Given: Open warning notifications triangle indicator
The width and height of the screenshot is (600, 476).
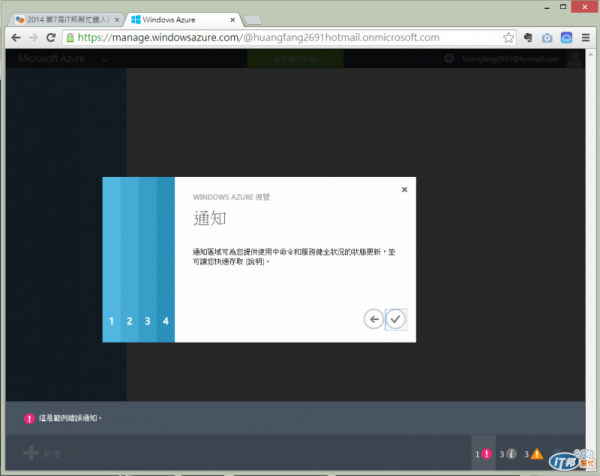Looking at the screenshot, I should click(x=534, y=454).
